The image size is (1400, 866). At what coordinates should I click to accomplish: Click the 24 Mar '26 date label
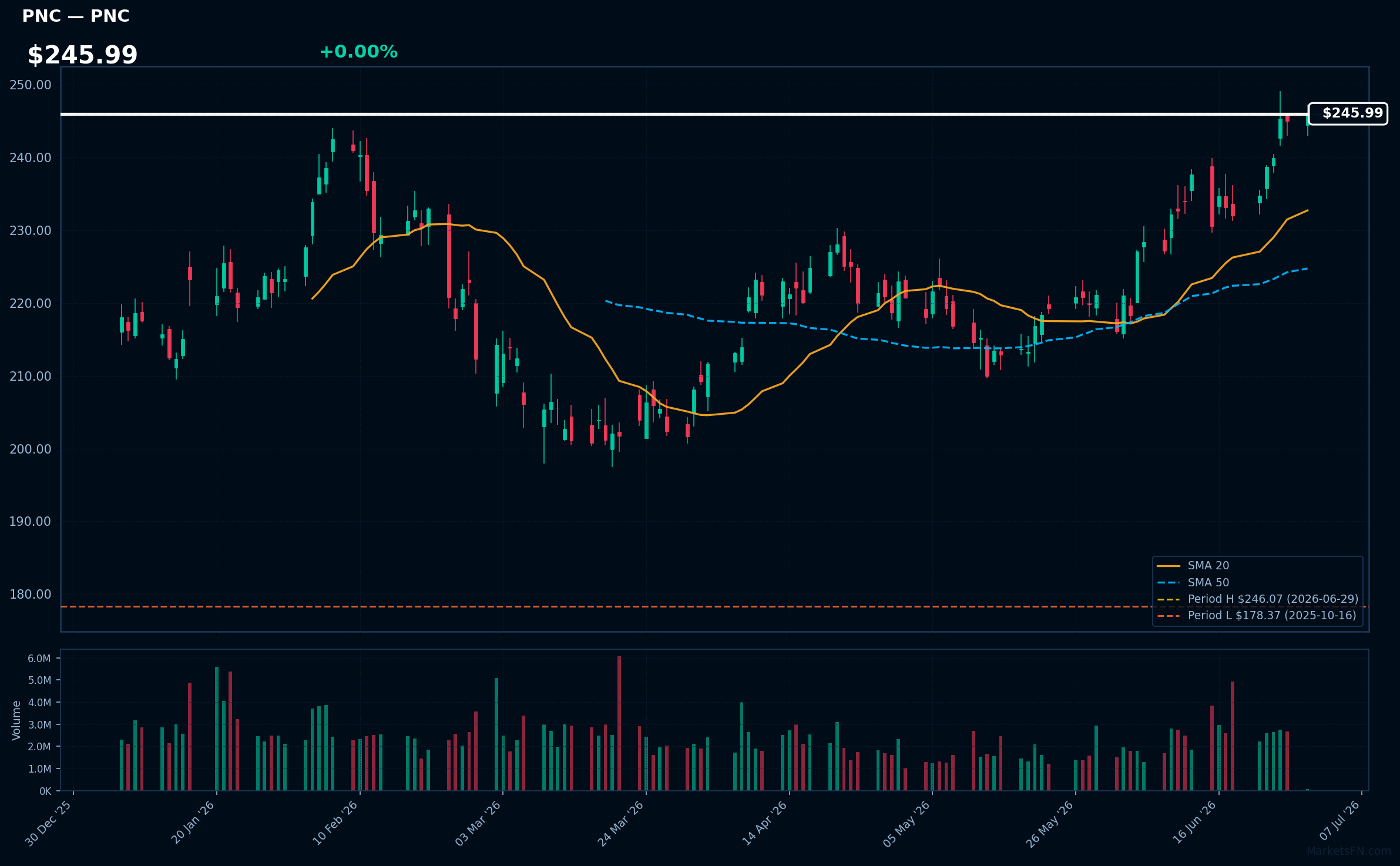click(621, 824)
